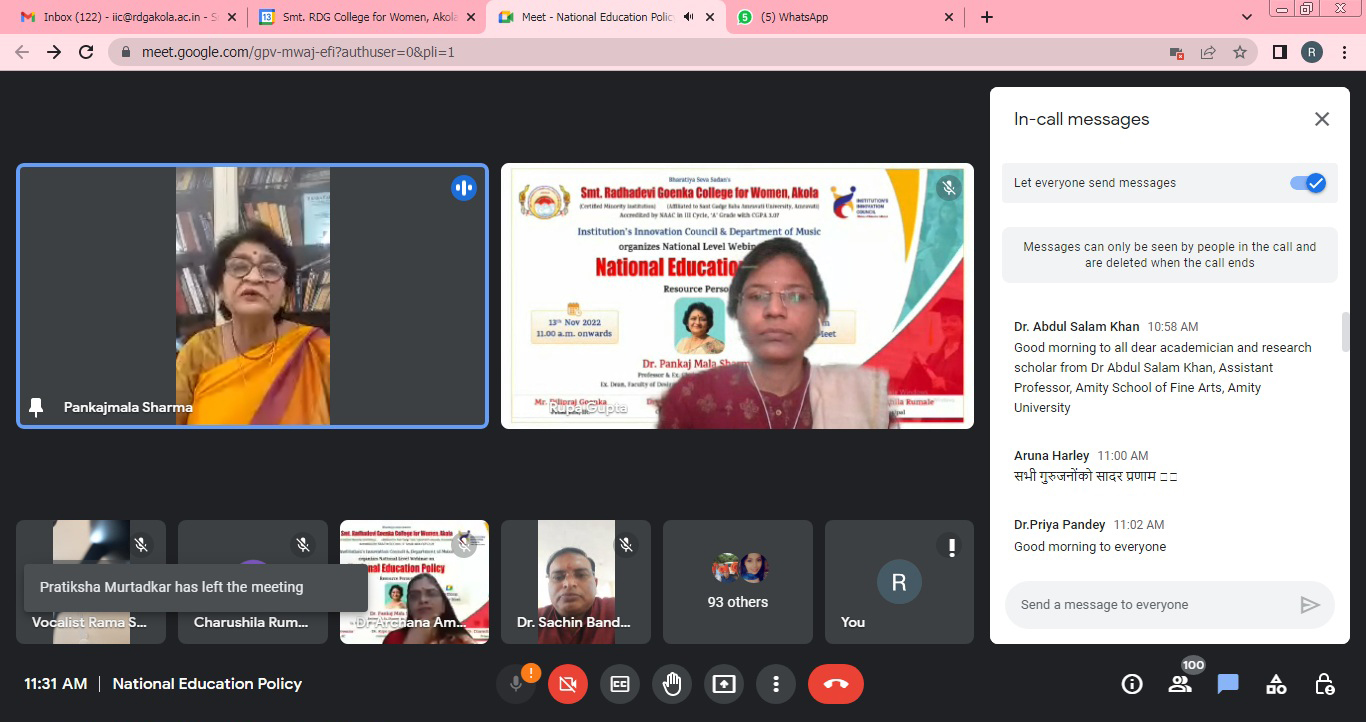Expand the 93 others participant tile
This screenshot has width=1366, height=722.
(739, 582)
